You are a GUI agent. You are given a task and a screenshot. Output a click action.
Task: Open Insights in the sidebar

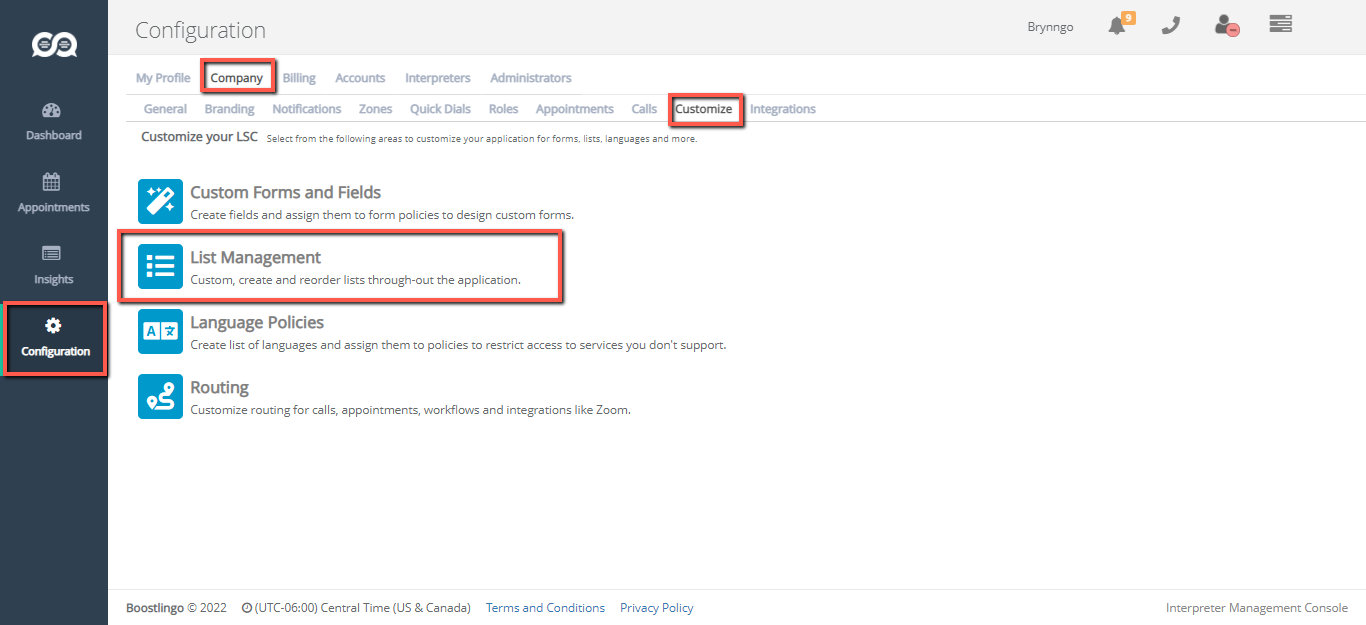53,265
